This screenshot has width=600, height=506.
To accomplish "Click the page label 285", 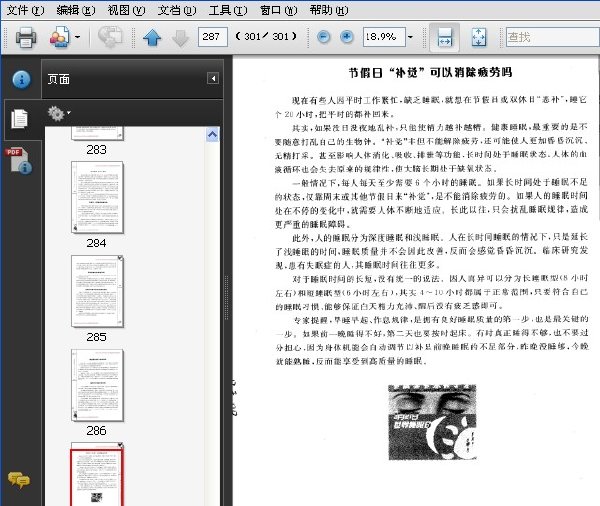I will tap(96, 337).
